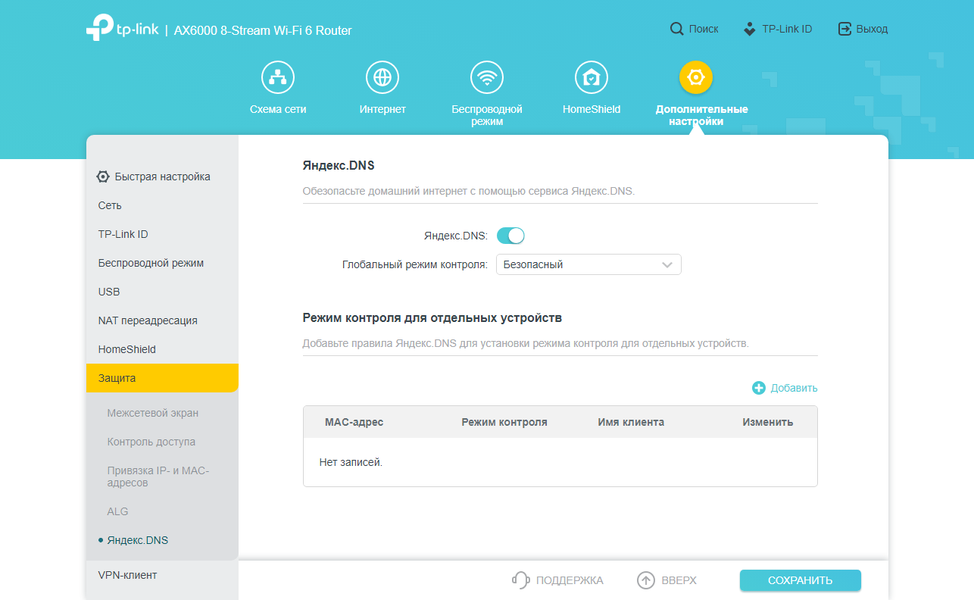Click the ВВЕРХ up-arrow icon
Image resolution: width=974 pixels, height=600 pixels.
646,580
